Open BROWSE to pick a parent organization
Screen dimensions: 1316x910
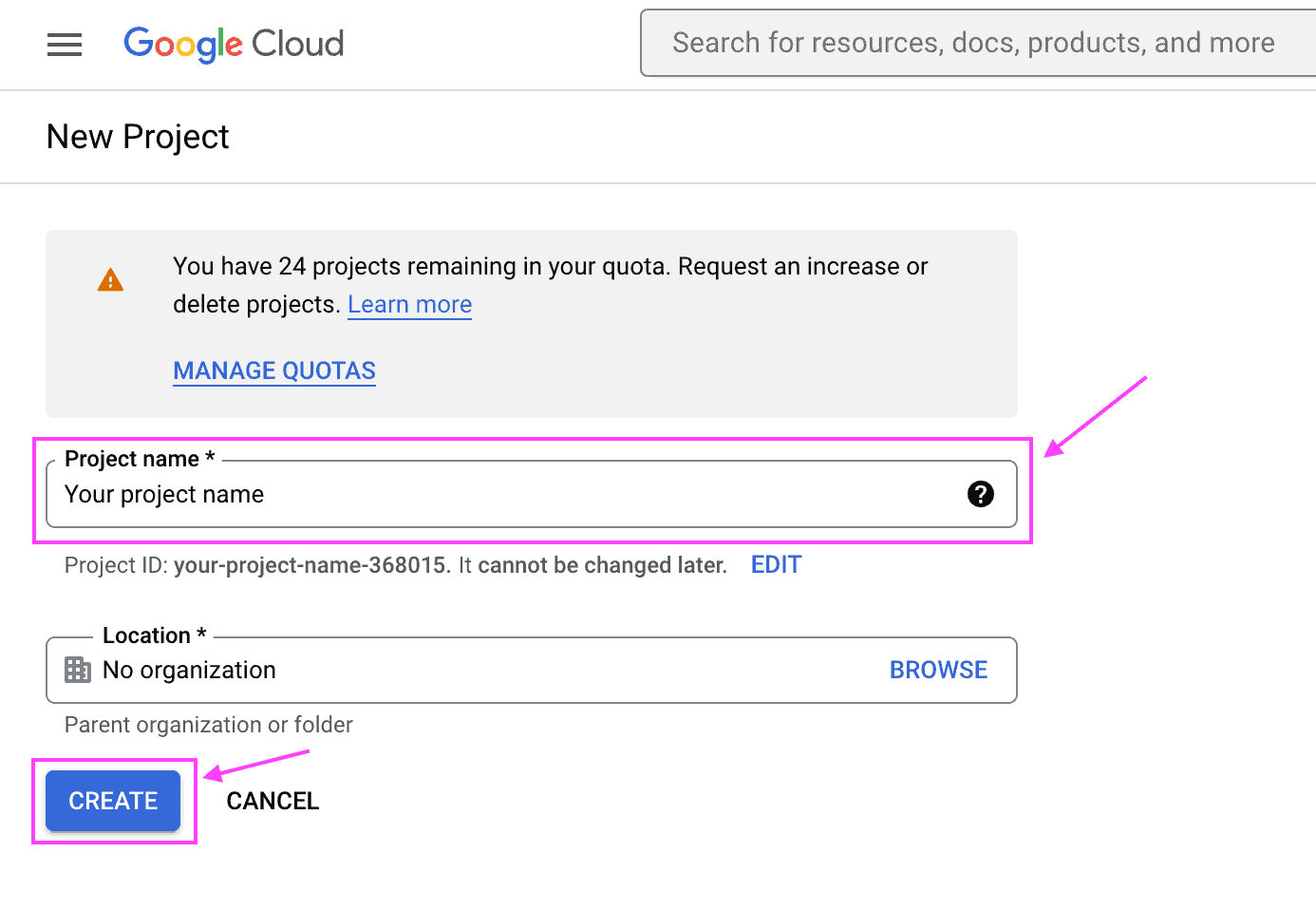pos(938,670)
